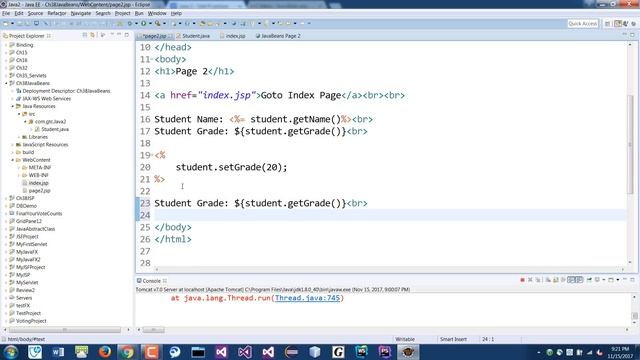Open the Project menu
The image size is (640, 360).
point(122,13)
